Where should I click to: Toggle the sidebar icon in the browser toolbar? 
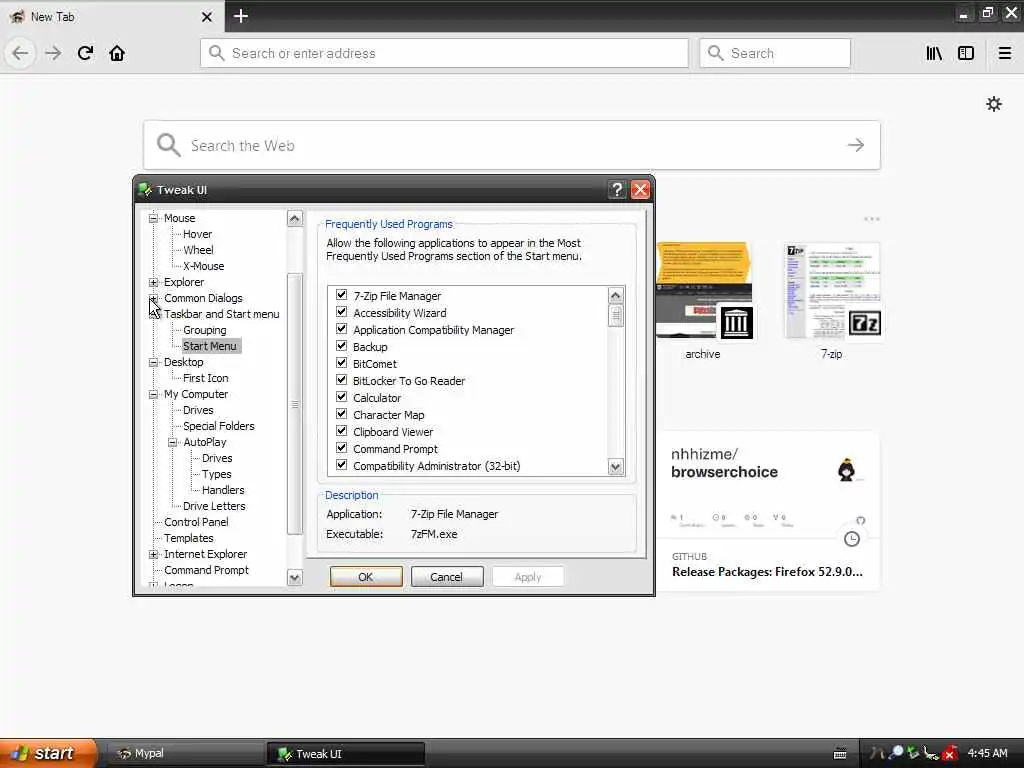pos(966,53)
